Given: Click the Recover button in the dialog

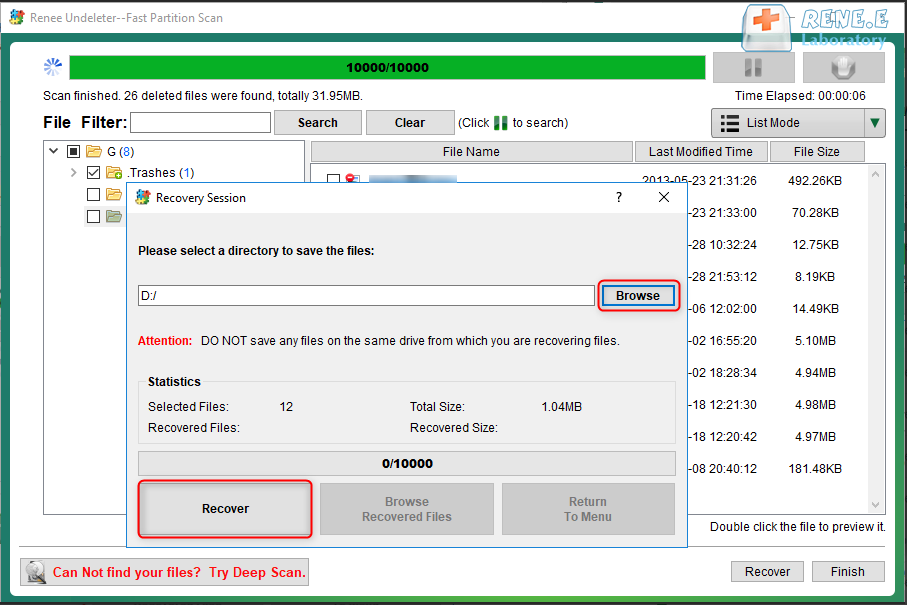Looking at the screenshot, I should (225, 509).
